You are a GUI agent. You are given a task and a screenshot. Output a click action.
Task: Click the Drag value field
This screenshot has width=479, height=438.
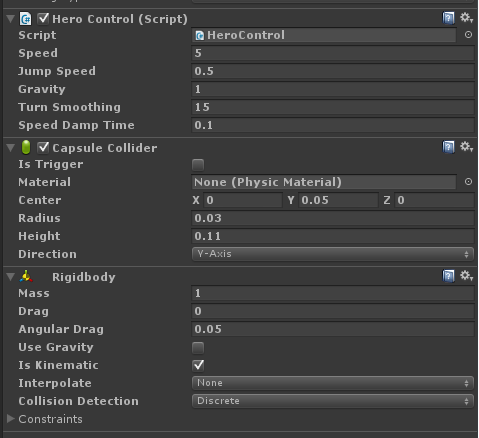point(333,311)
